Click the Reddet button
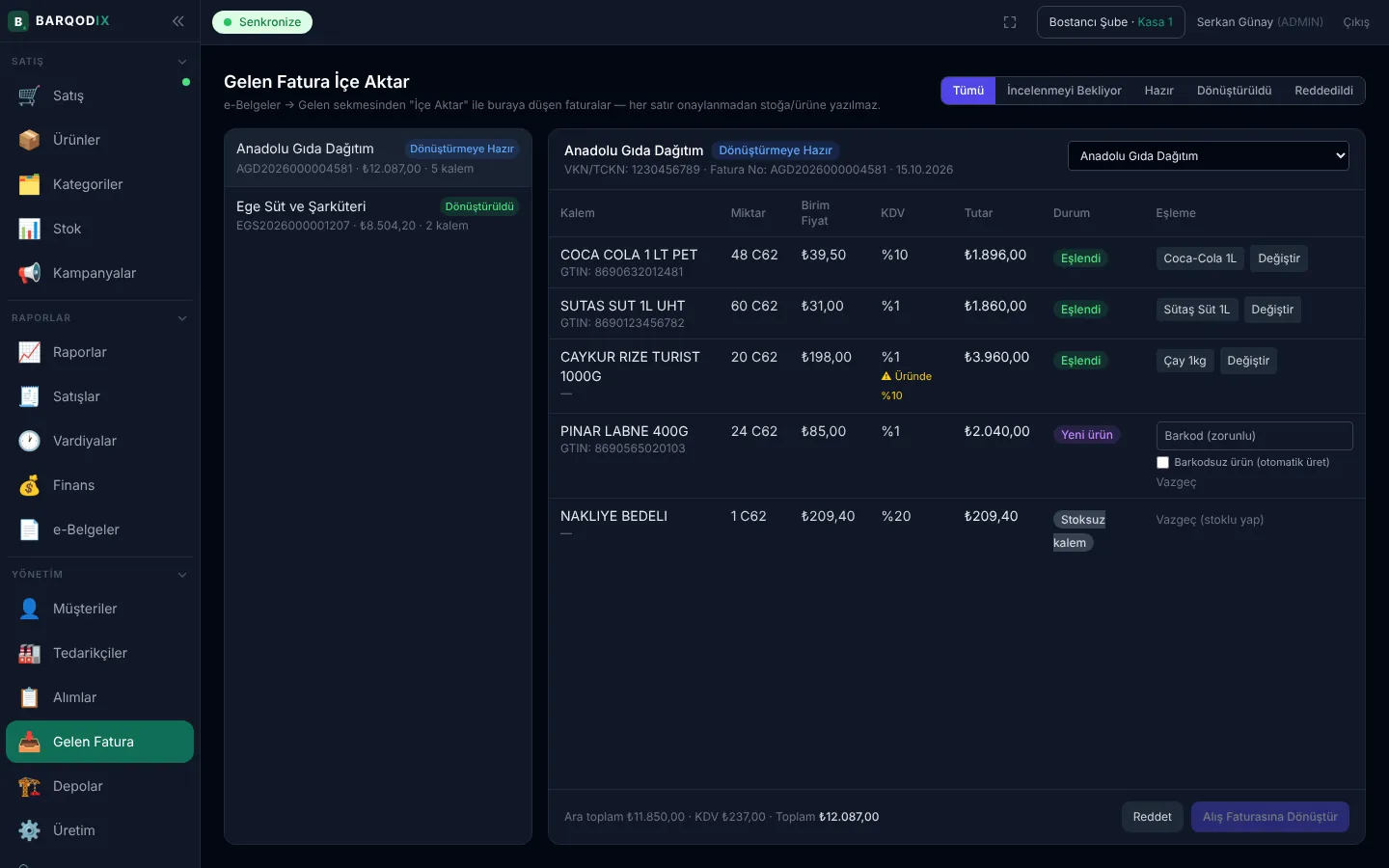 (x=1153, y=817)
